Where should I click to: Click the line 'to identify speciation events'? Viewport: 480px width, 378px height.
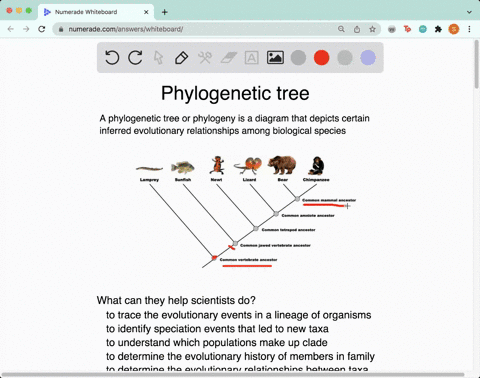(x=217, y=329)
